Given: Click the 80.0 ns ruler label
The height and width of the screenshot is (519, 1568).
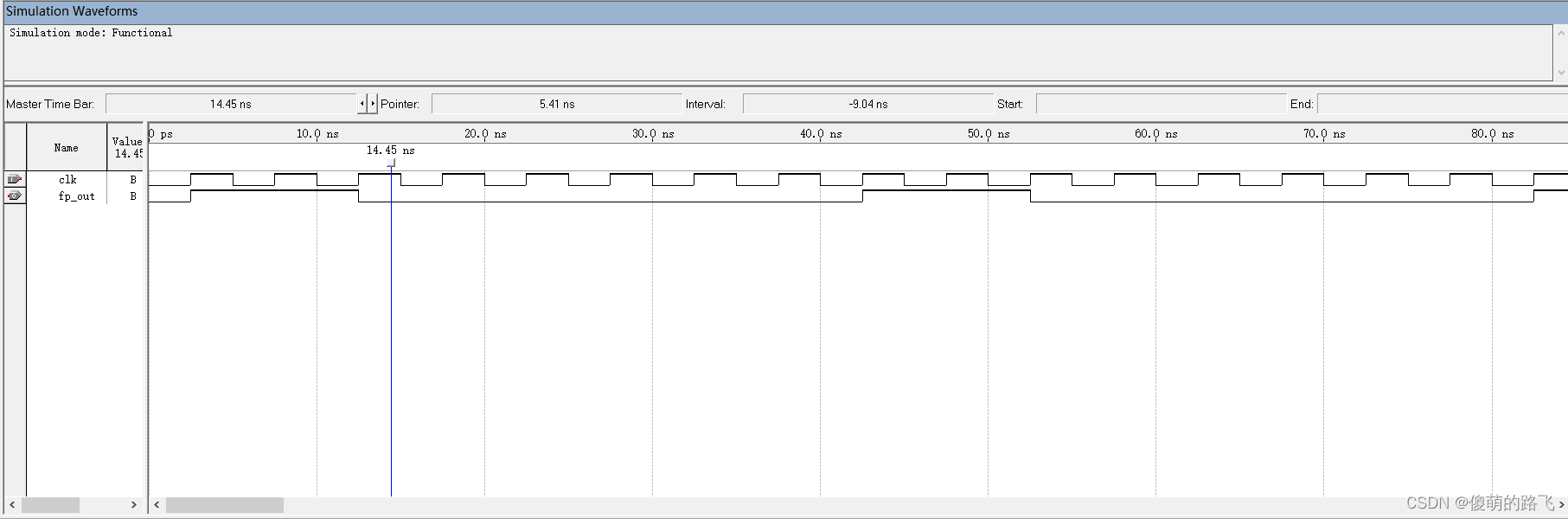Looking at the screenshot, I should (x=1493, y=134).
